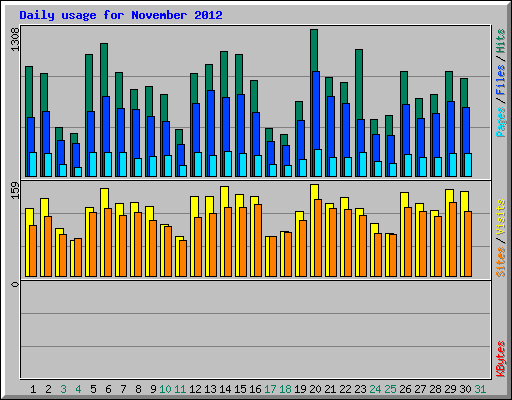The width and height of the screenshot is (512, 400).
Task: Click the cyan pages bar for day 1
Action: click(33, 164)
